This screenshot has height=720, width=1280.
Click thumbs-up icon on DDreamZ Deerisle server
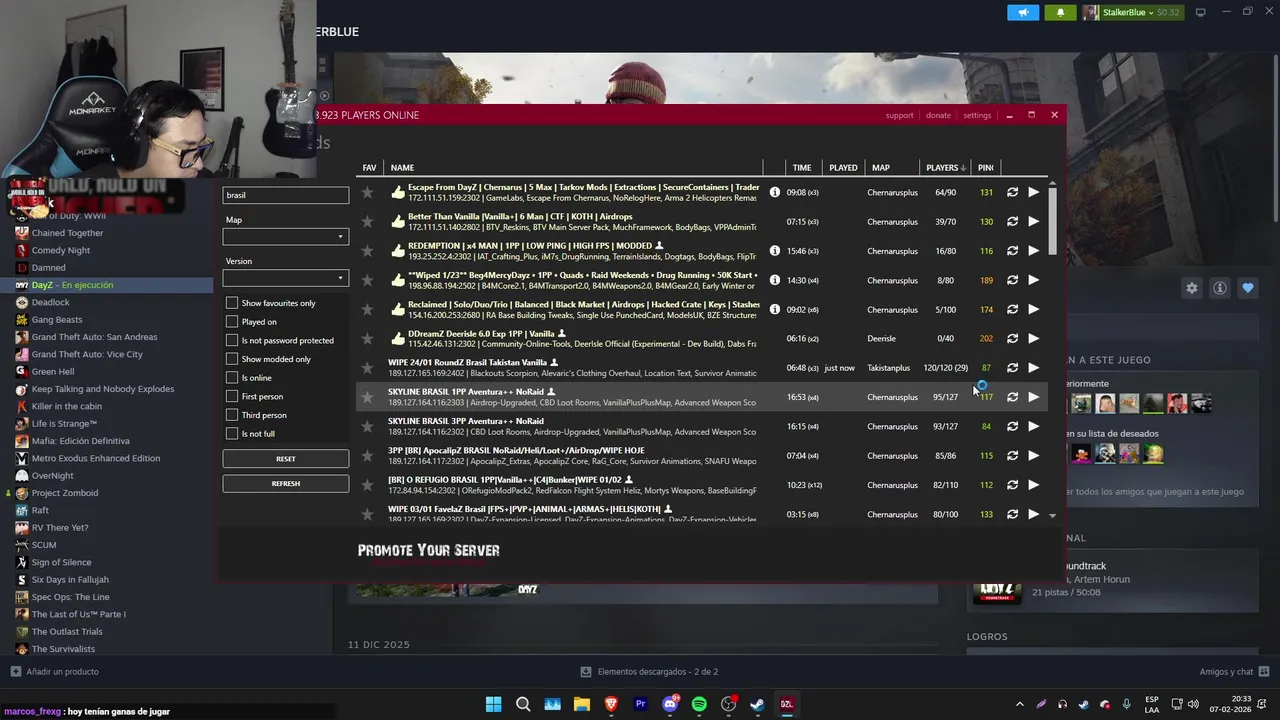(x=398, y=338)
